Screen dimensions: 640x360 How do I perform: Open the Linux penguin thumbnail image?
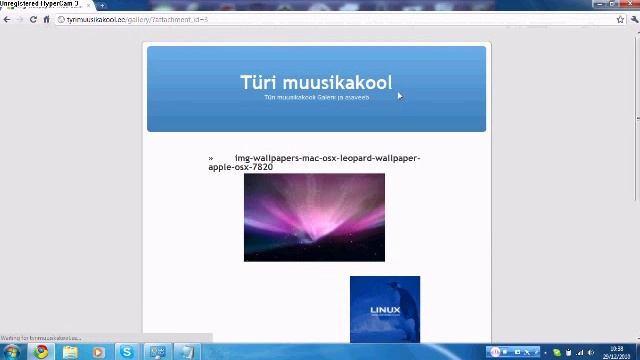coord(385,309)
